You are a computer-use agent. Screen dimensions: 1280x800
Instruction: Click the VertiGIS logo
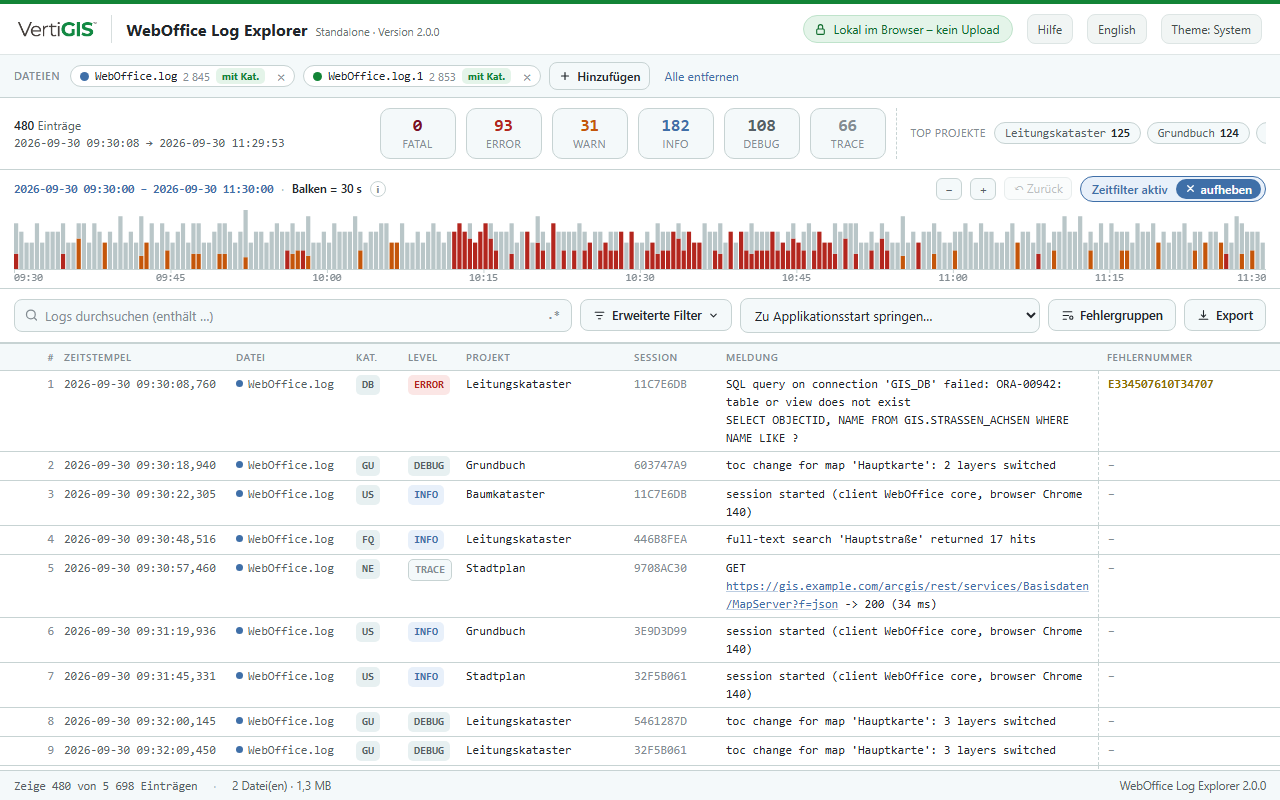(57, 30)
